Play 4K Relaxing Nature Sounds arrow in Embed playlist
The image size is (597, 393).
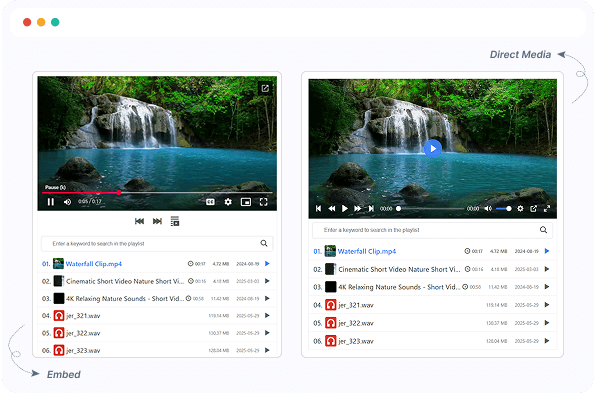click(x=267, y=298)
